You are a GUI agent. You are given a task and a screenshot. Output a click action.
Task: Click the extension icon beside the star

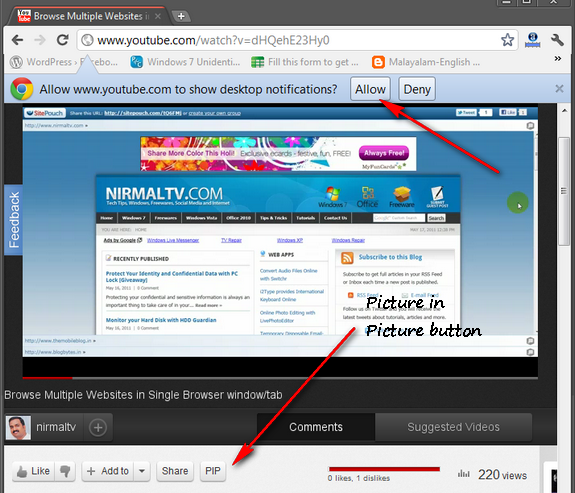pyautogui.click(x=532, y=40)
